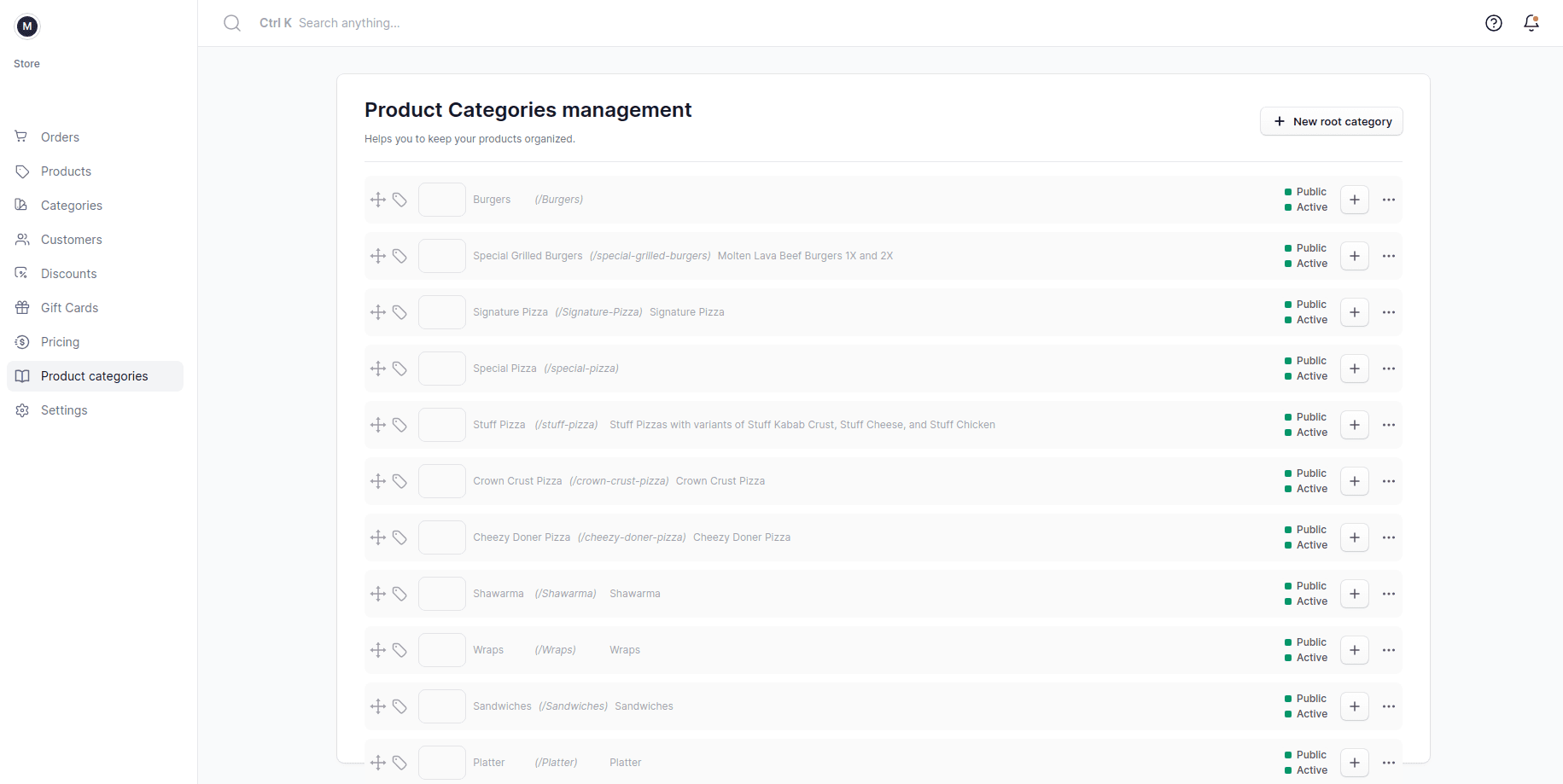The image size is (1563, 784).
Task: Click drag handle for Special Pizza row
Action: 378,369
